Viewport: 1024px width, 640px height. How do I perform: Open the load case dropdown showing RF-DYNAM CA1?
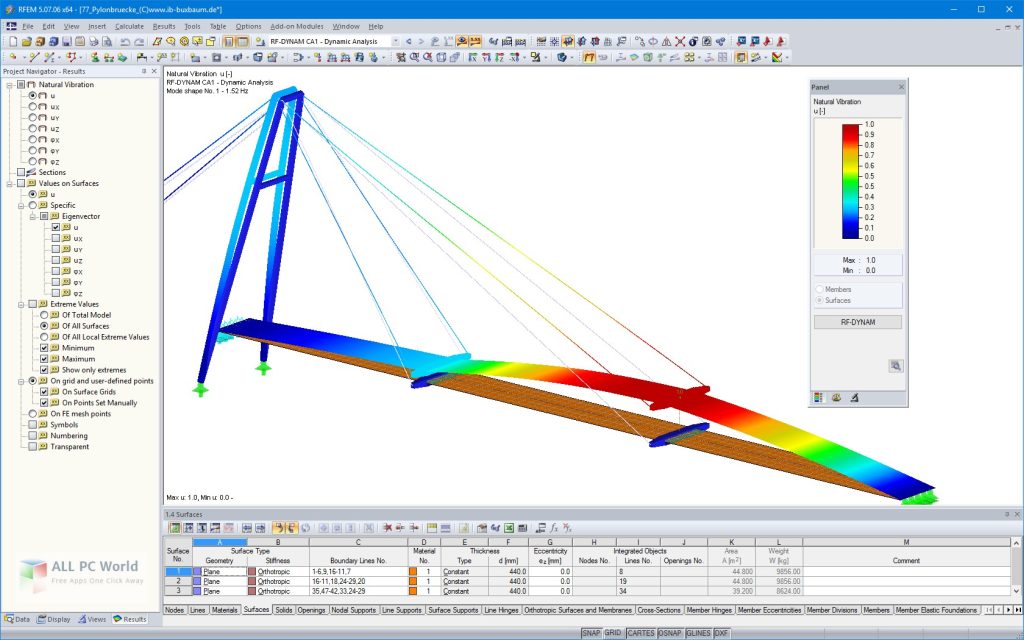pos(394,42)
